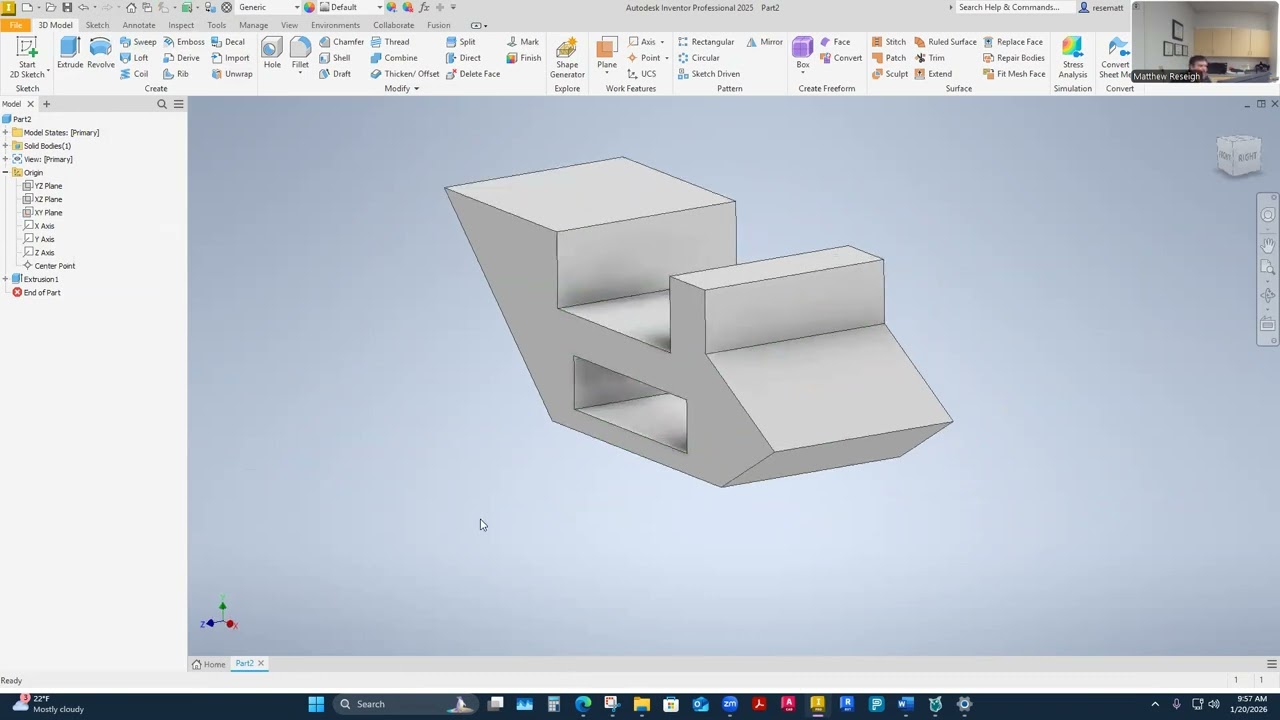The image size is (1280, 720).
Task: Choose the Ruled Surface command
Action: click(945, 42)
